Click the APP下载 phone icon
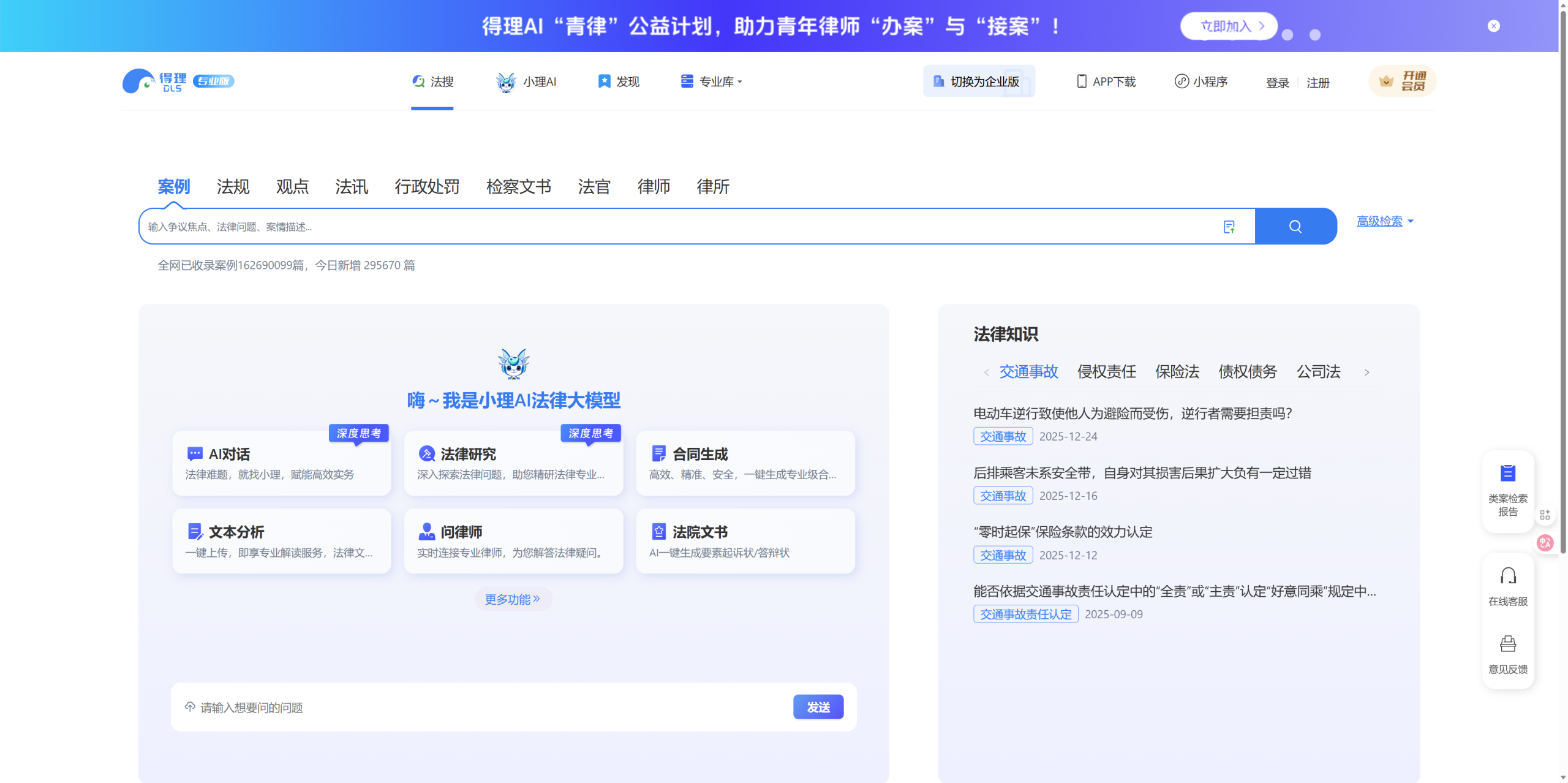This screenshot has width=1568, height=783. 1080,81
